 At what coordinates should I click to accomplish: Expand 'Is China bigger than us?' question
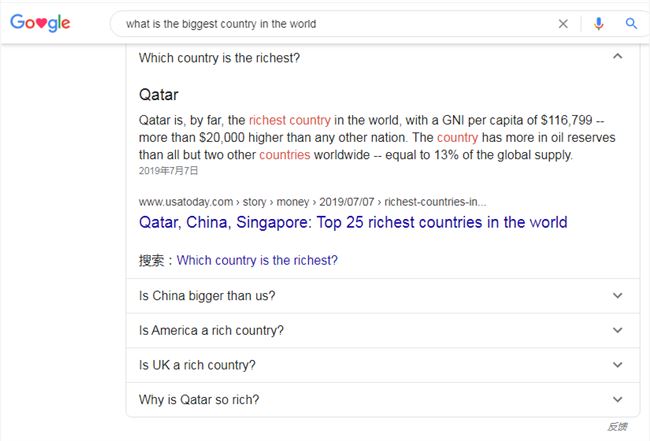click(x=383, y=296)
